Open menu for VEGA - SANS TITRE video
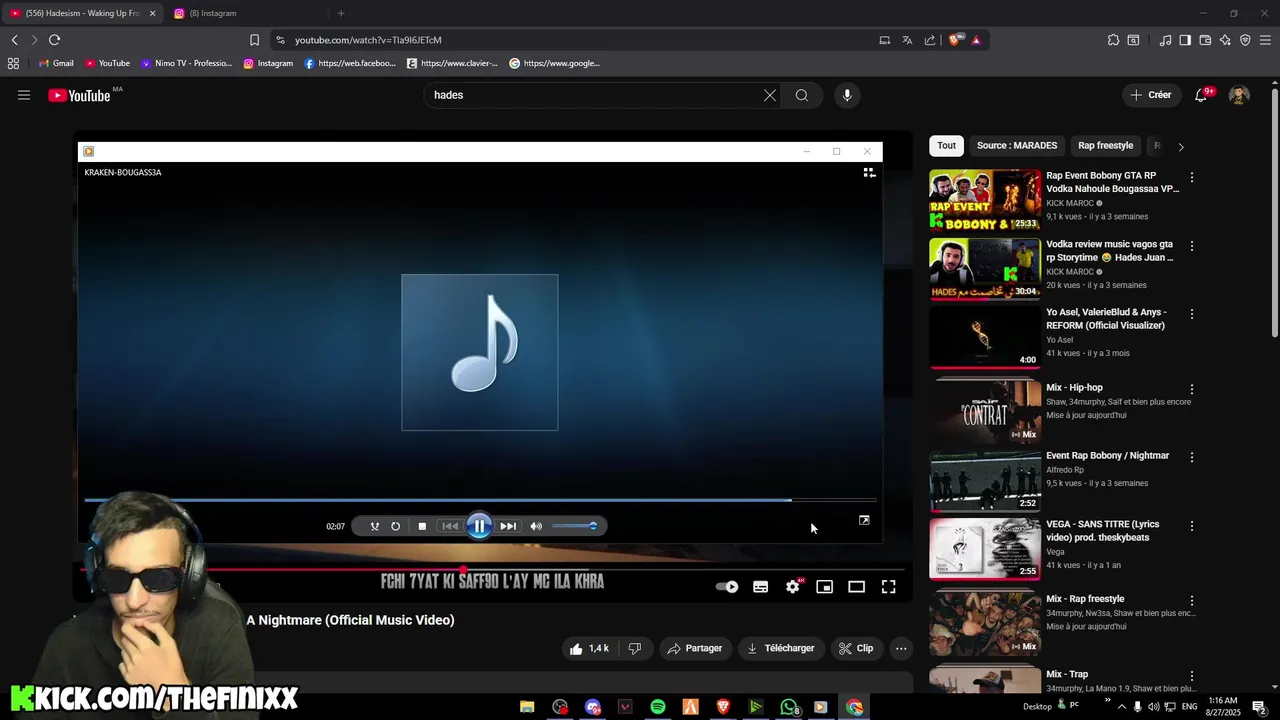Screen dimensions: 1280x720 [1191, 526]
